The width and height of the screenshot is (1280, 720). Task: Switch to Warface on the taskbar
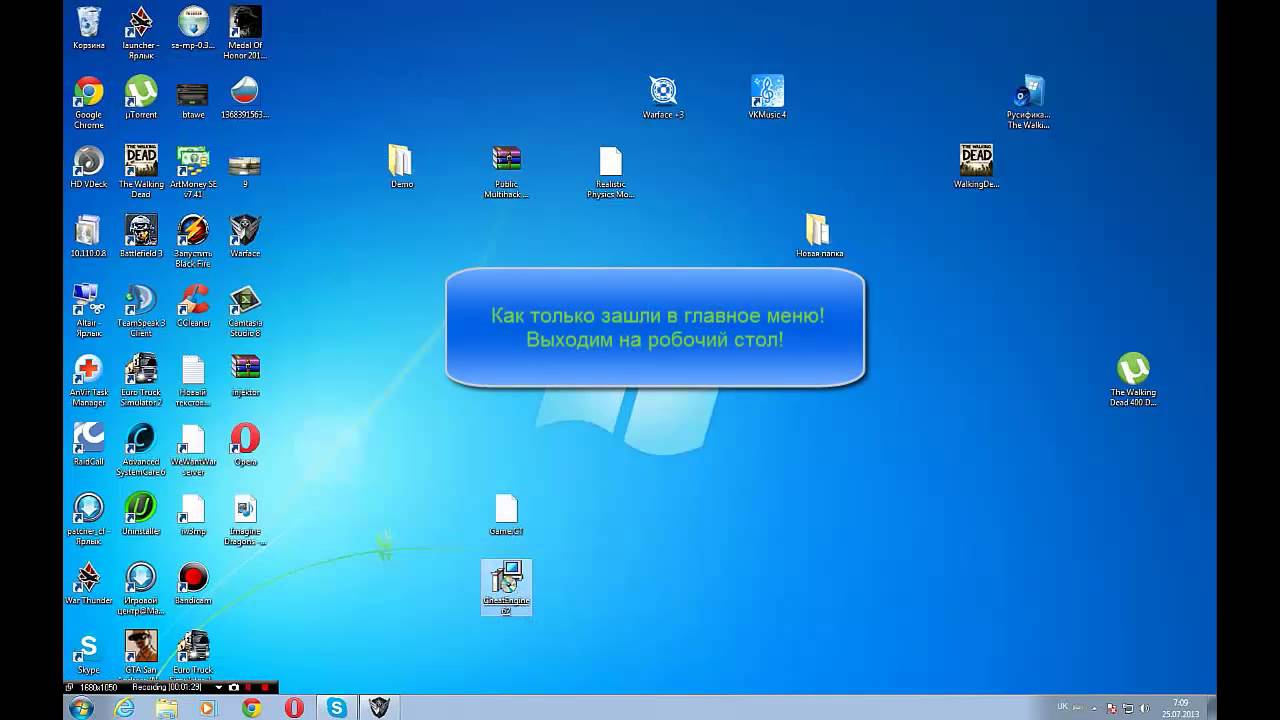click(380, 707)
